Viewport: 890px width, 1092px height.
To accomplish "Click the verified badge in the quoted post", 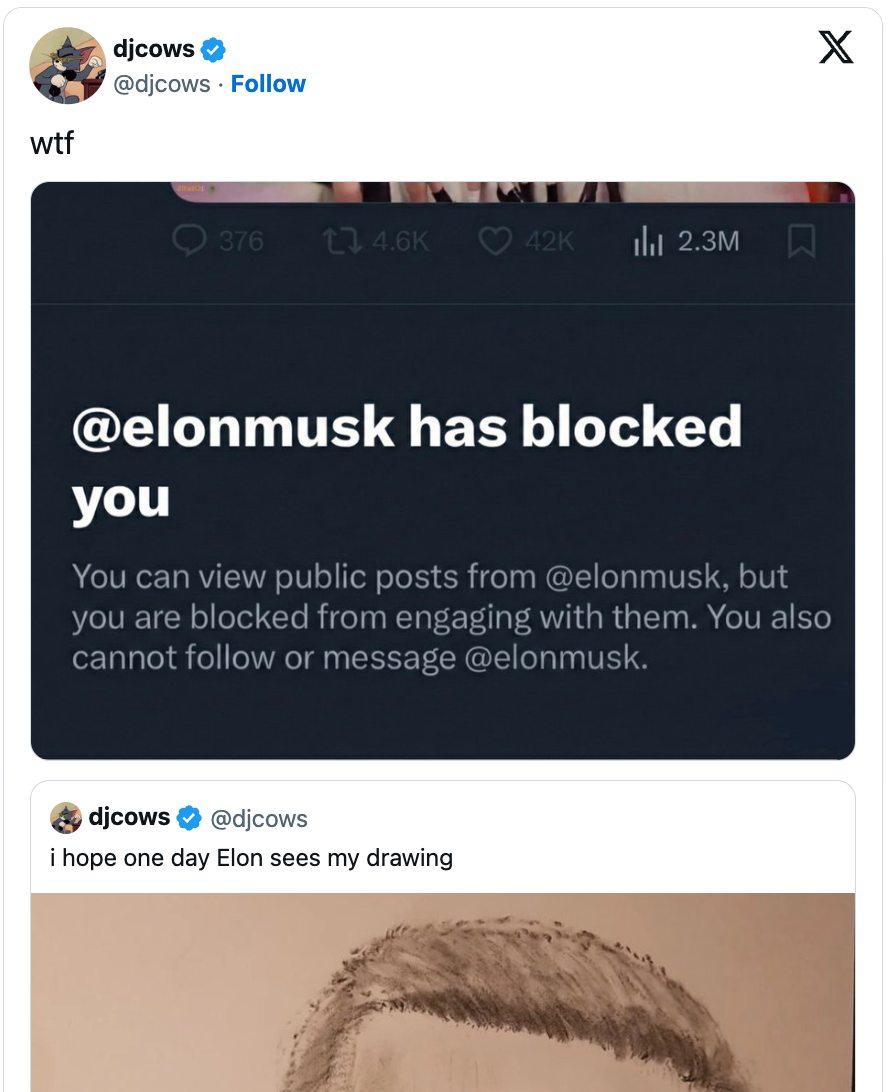I will 189,818.
